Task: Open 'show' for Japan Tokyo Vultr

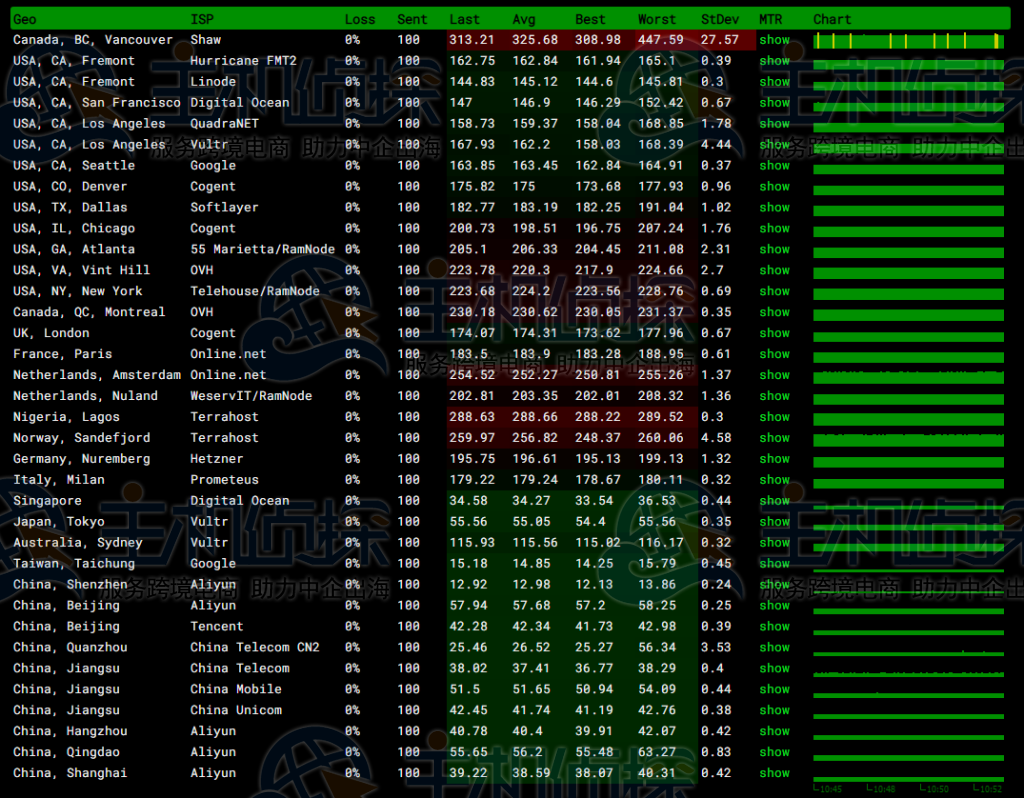Action: pyautogui.click(x=774, y=521)
